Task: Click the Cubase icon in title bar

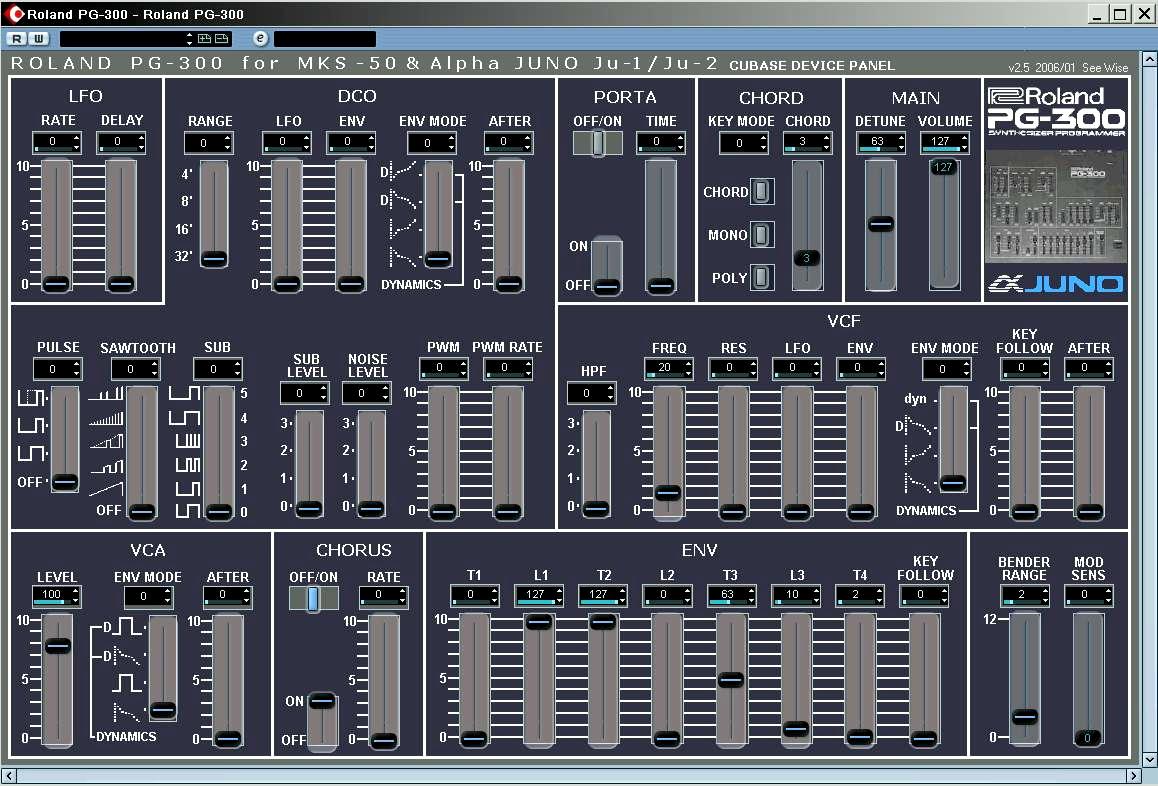Action: [x=13, y=14]
